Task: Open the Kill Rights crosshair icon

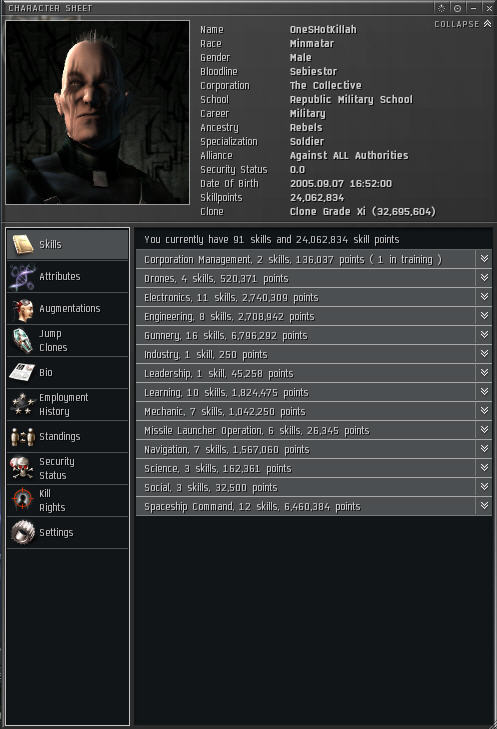Action: (23, 500)
